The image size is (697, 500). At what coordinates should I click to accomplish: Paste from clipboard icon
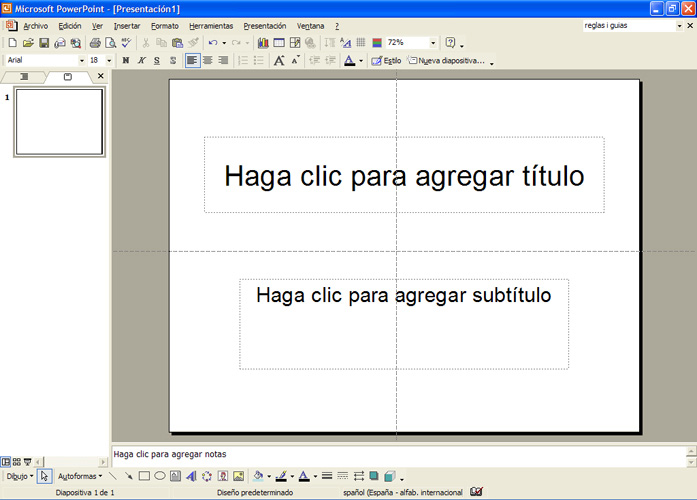click(x=177, y=43)
